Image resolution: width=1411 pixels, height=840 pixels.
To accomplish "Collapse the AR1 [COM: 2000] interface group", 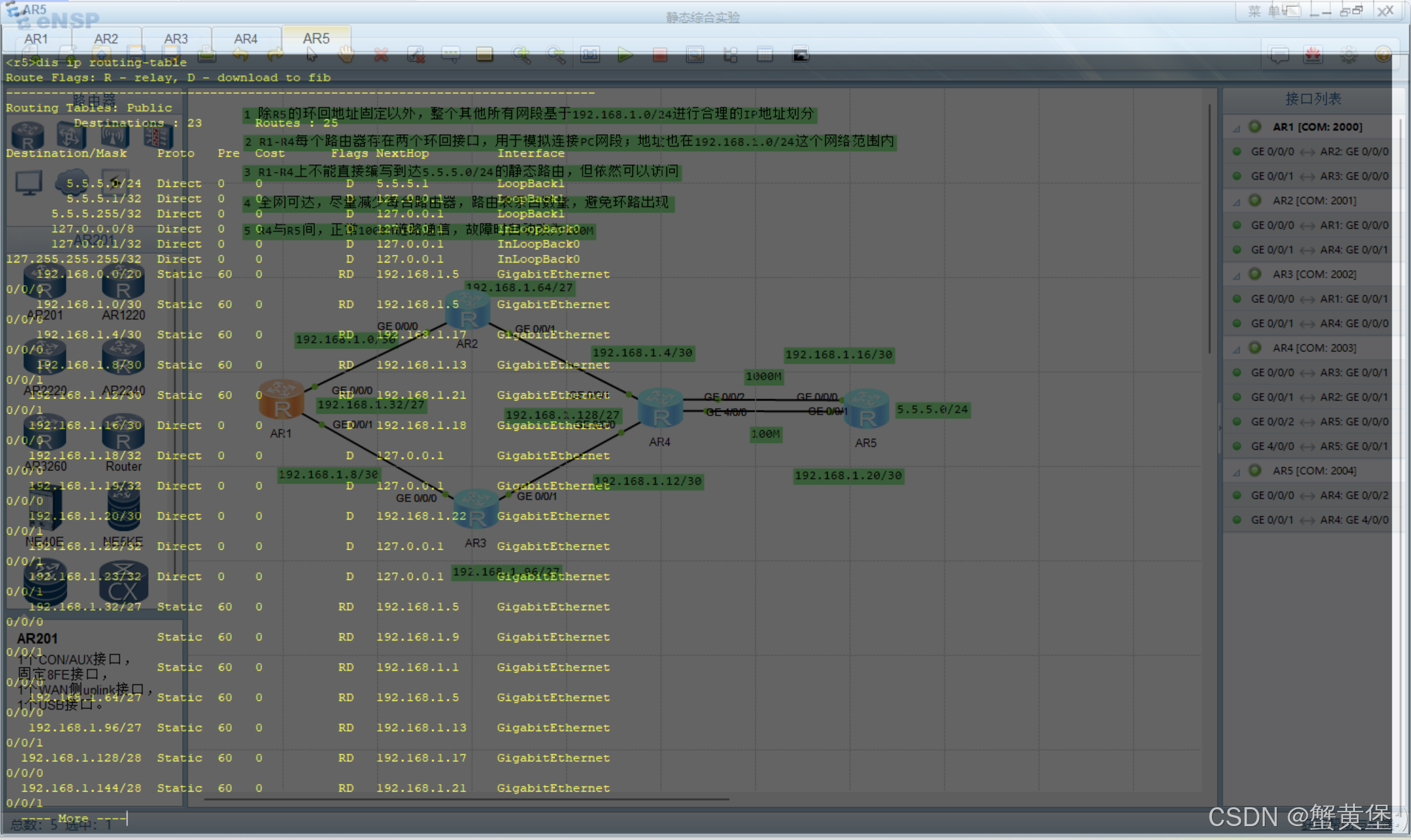I will click(1237, 128).
